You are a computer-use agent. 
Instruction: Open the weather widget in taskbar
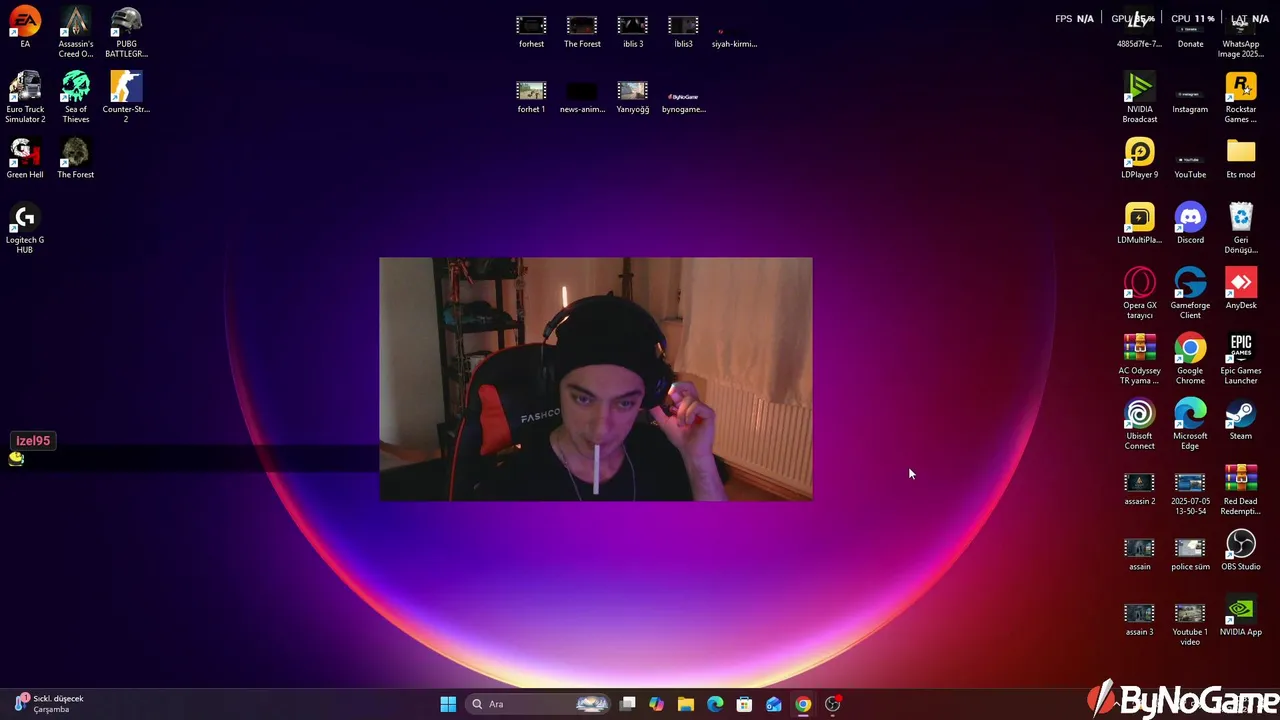[50, 704]
